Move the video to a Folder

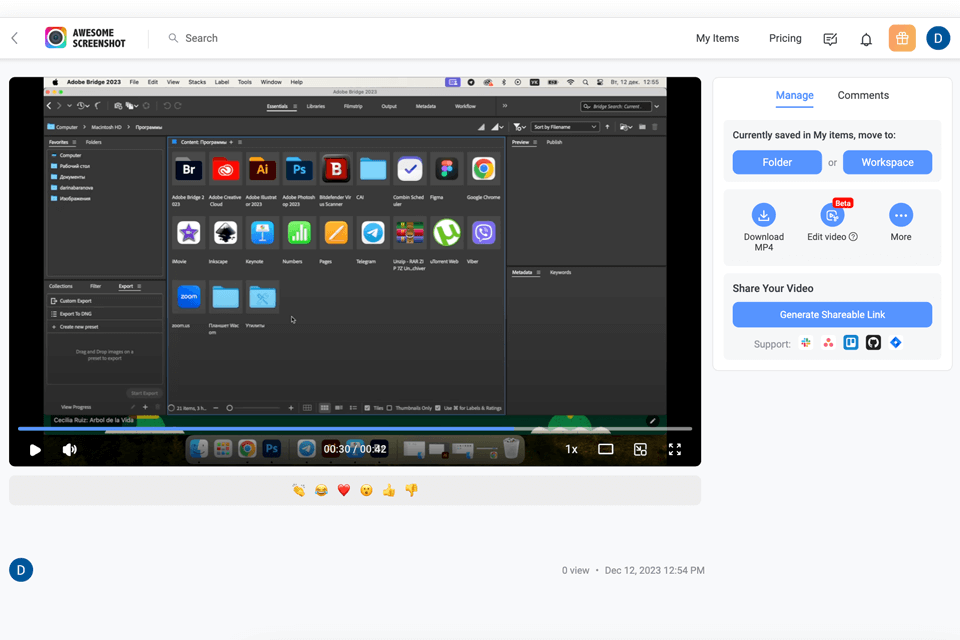777,162
